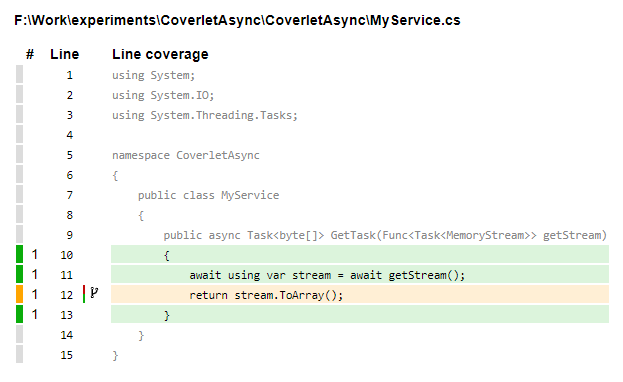Click the 'using System.Threading.Tasks;' line
The height and width of the screenshot is (382, 623).
[205, 115]
